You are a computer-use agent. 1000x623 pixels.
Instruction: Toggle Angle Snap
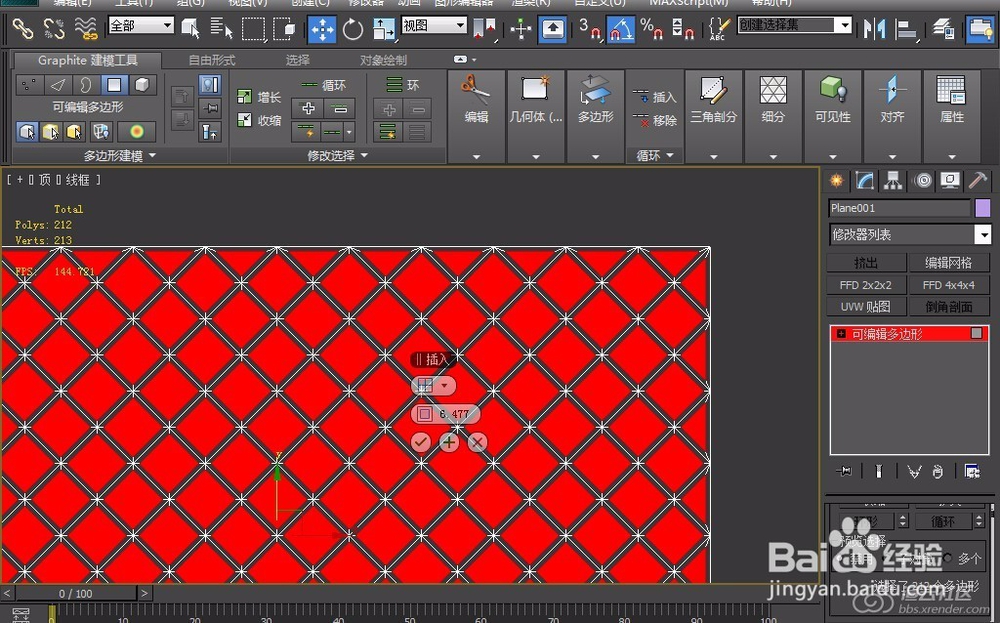(x=620, y=29)
